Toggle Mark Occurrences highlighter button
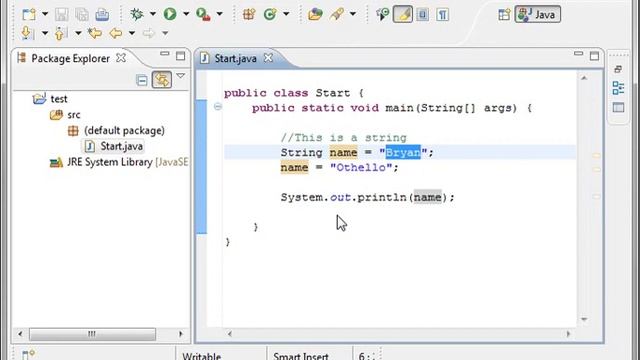This screenshot has width=640, height=360. pos(402,14)
